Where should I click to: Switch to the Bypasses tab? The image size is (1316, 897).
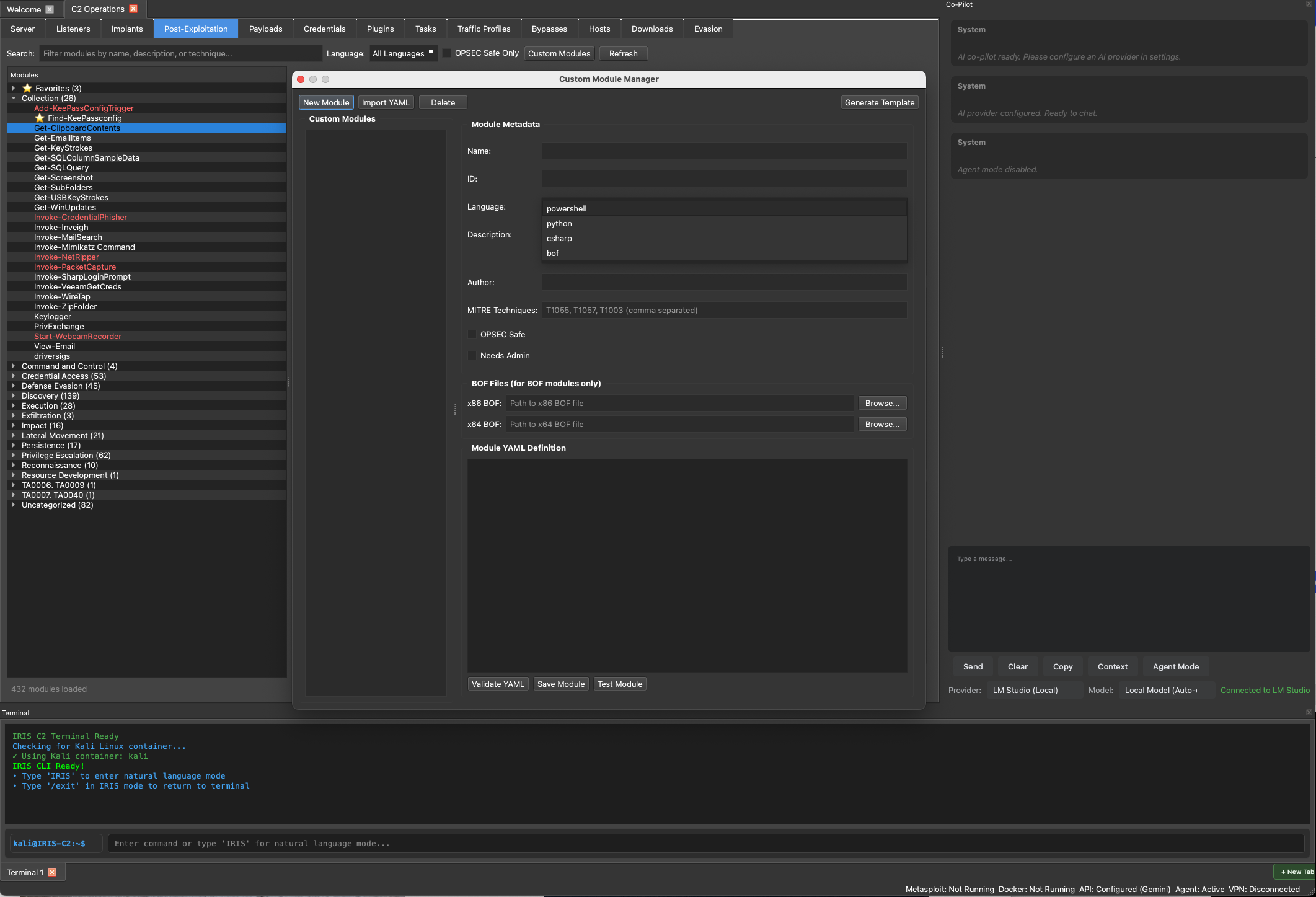pos(549,29)
